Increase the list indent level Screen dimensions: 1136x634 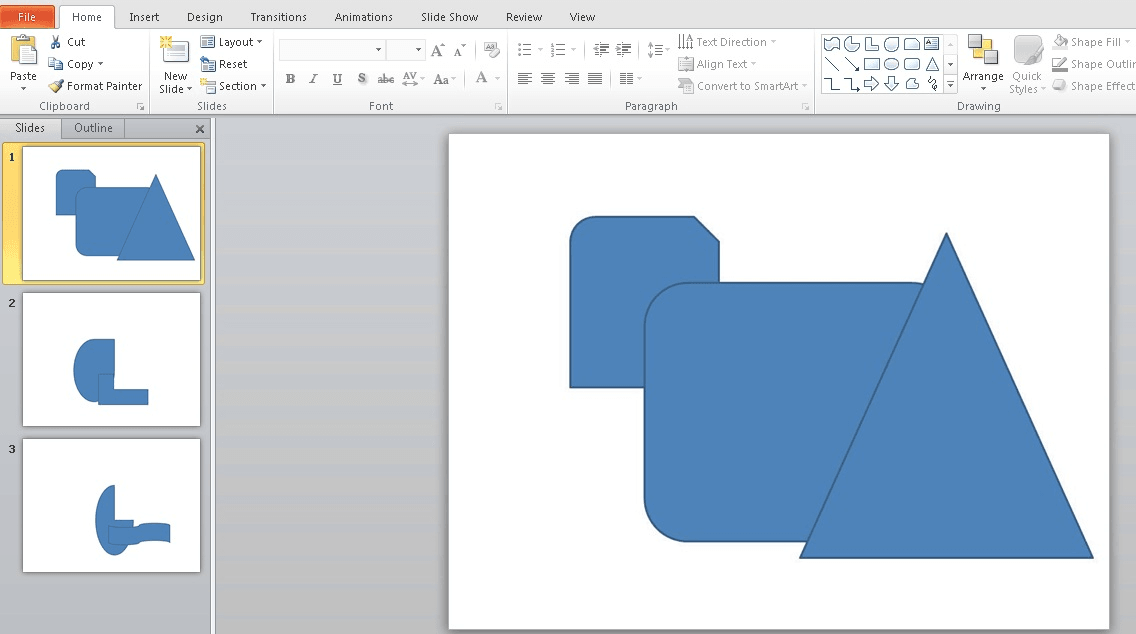tap(624, 50)
